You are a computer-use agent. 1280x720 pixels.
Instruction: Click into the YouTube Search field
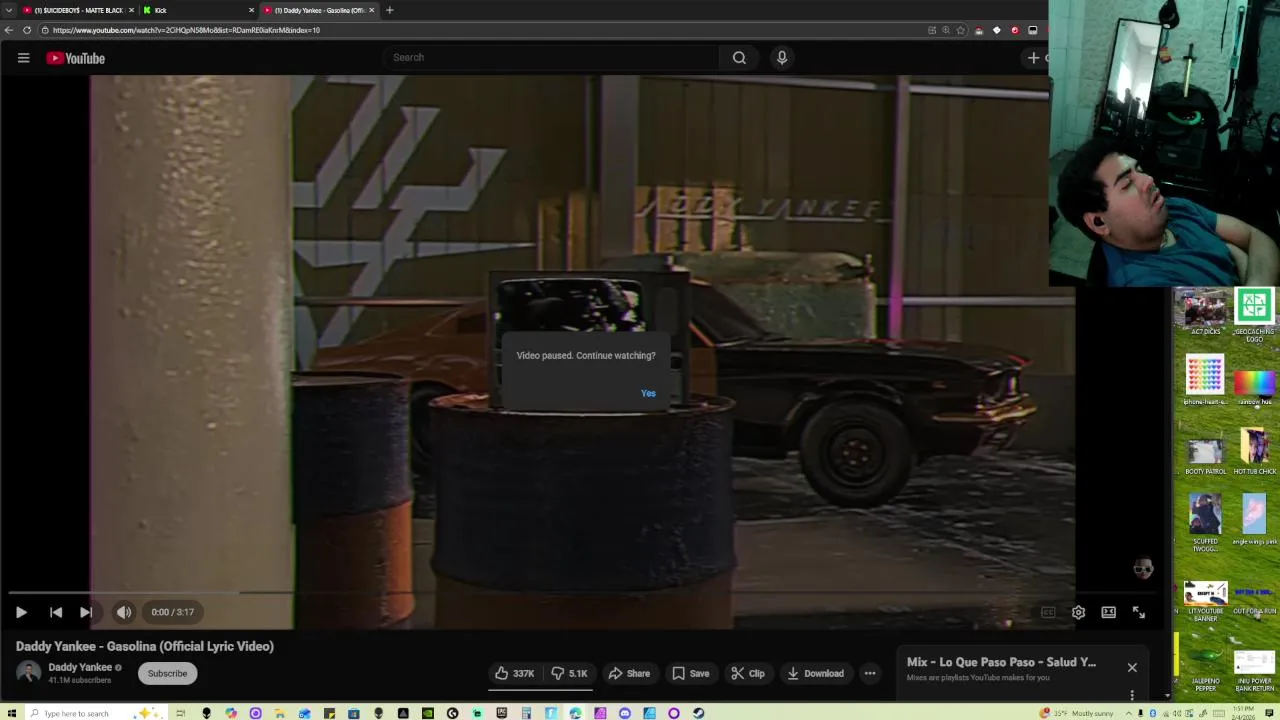550,58
